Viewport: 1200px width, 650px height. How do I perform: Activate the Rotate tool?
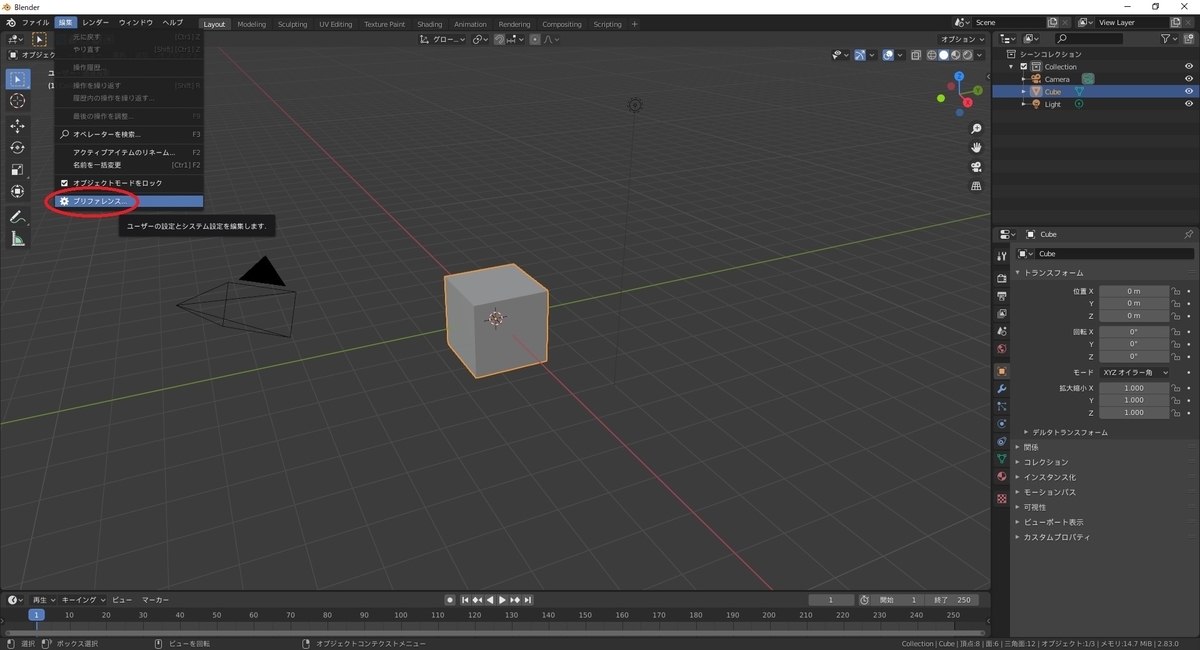click(18, 148)
